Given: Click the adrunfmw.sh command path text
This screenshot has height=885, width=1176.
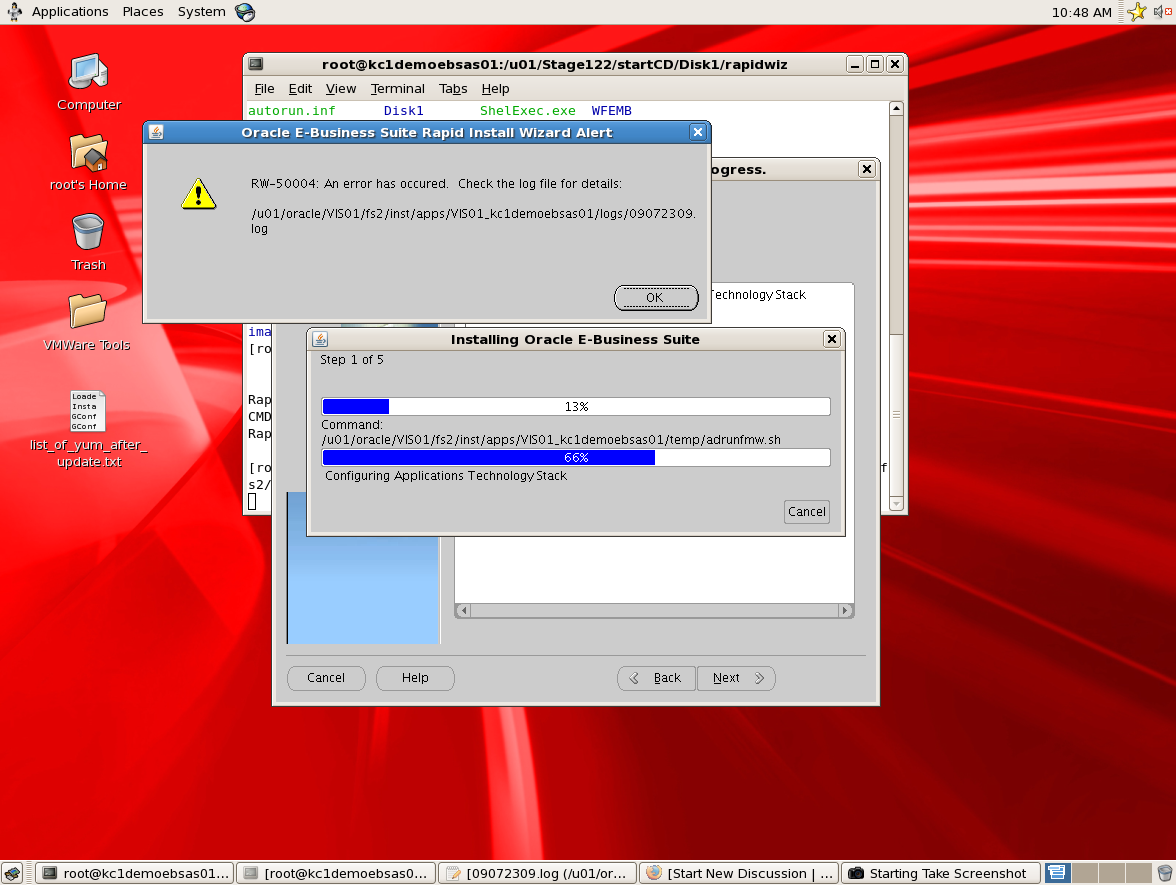Looking at the screenshot, I should 551,440.
